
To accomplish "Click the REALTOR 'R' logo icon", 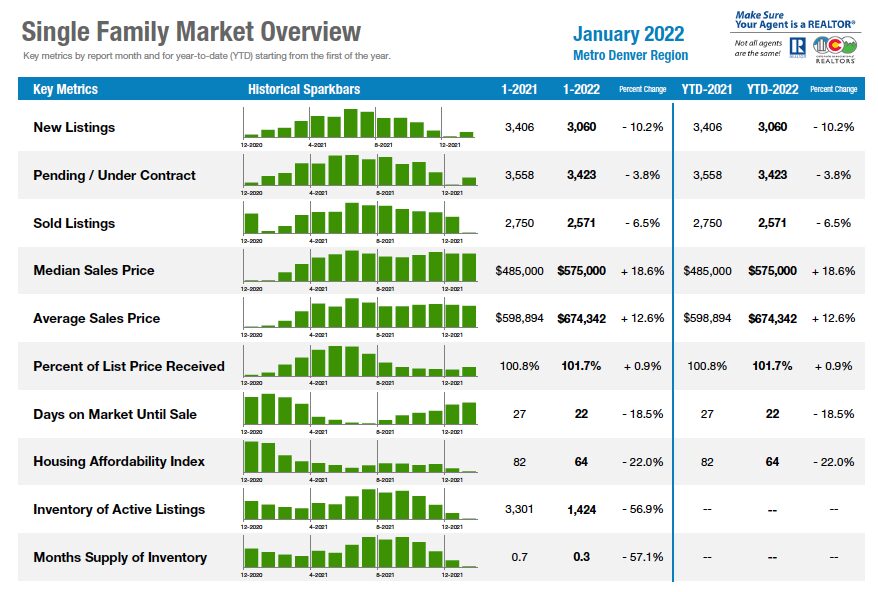I will [797, 48].
